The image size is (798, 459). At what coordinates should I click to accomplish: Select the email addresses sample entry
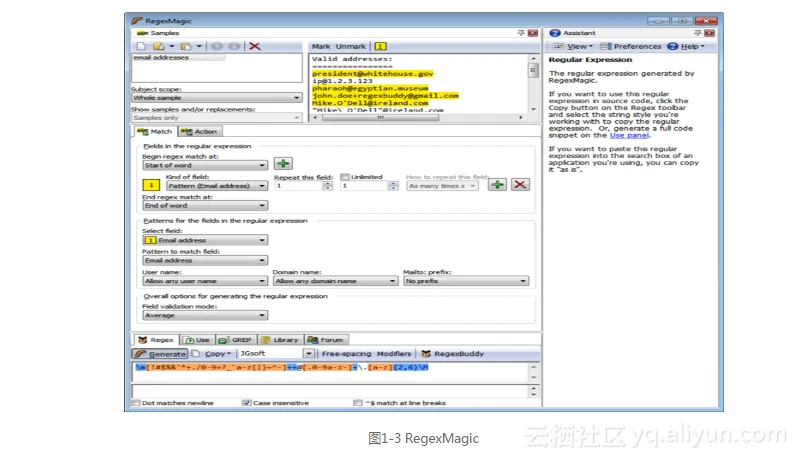[179, 58]
